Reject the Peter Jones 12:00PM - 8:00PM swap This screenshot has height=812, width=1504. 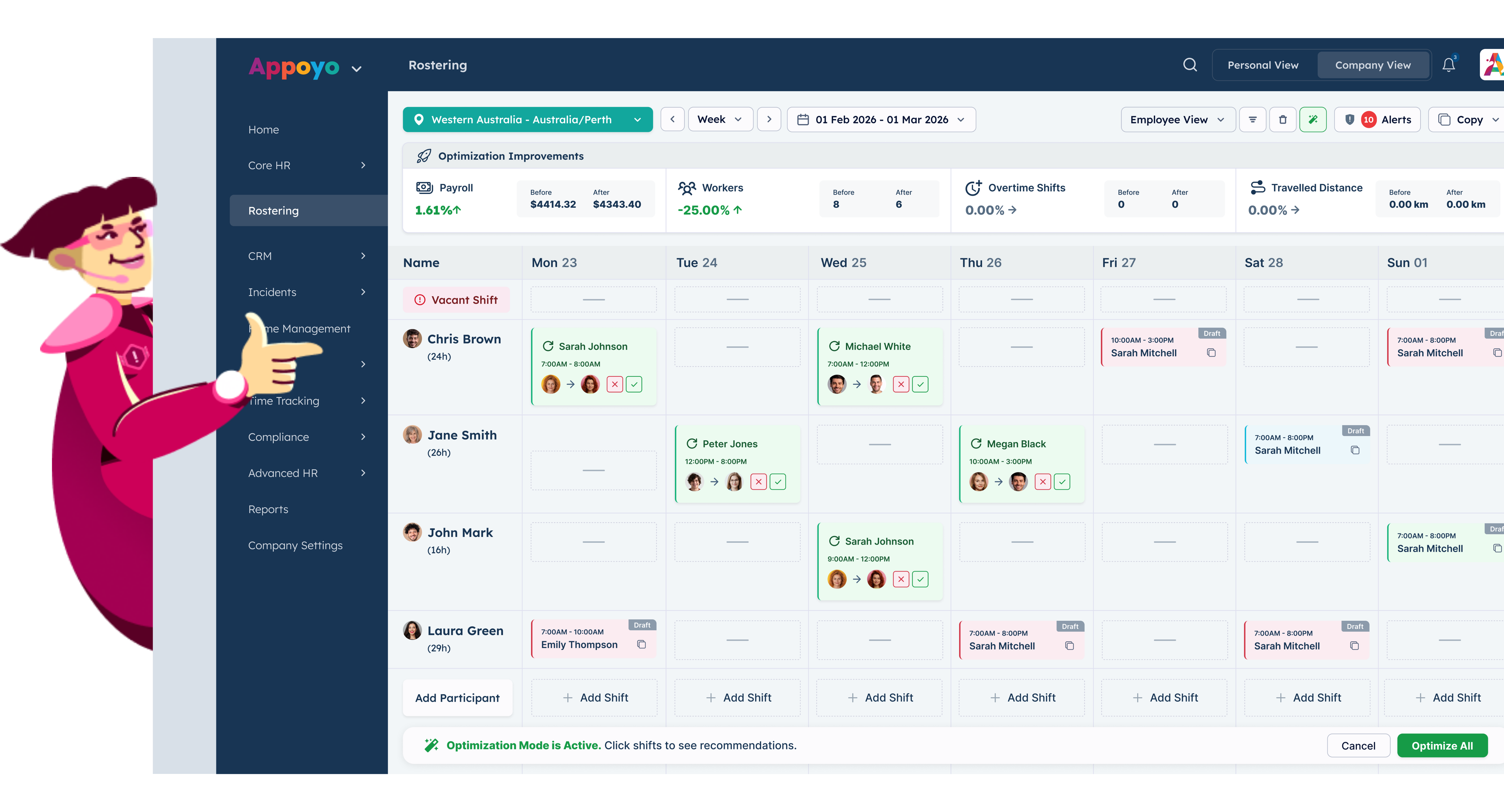[759, 482]
